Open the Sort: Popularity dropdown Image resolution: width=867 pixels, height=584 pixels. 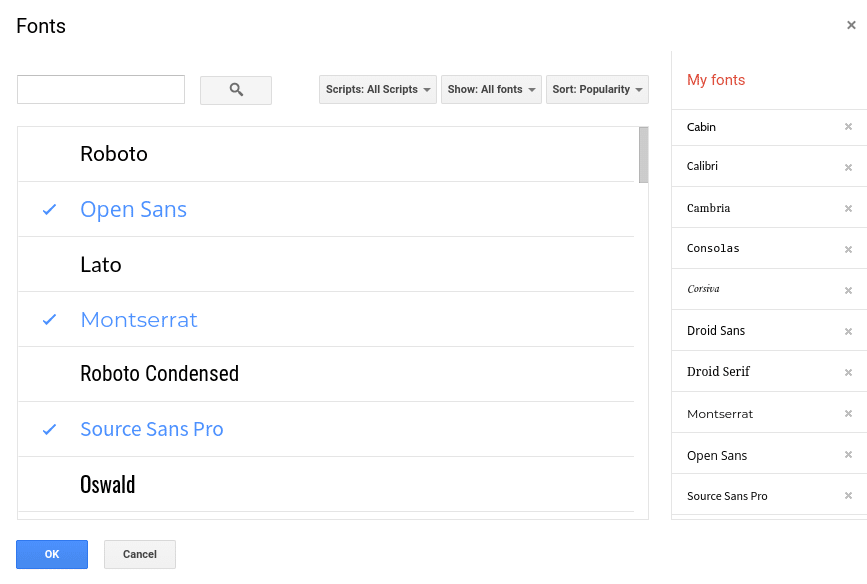coord(597,90)
